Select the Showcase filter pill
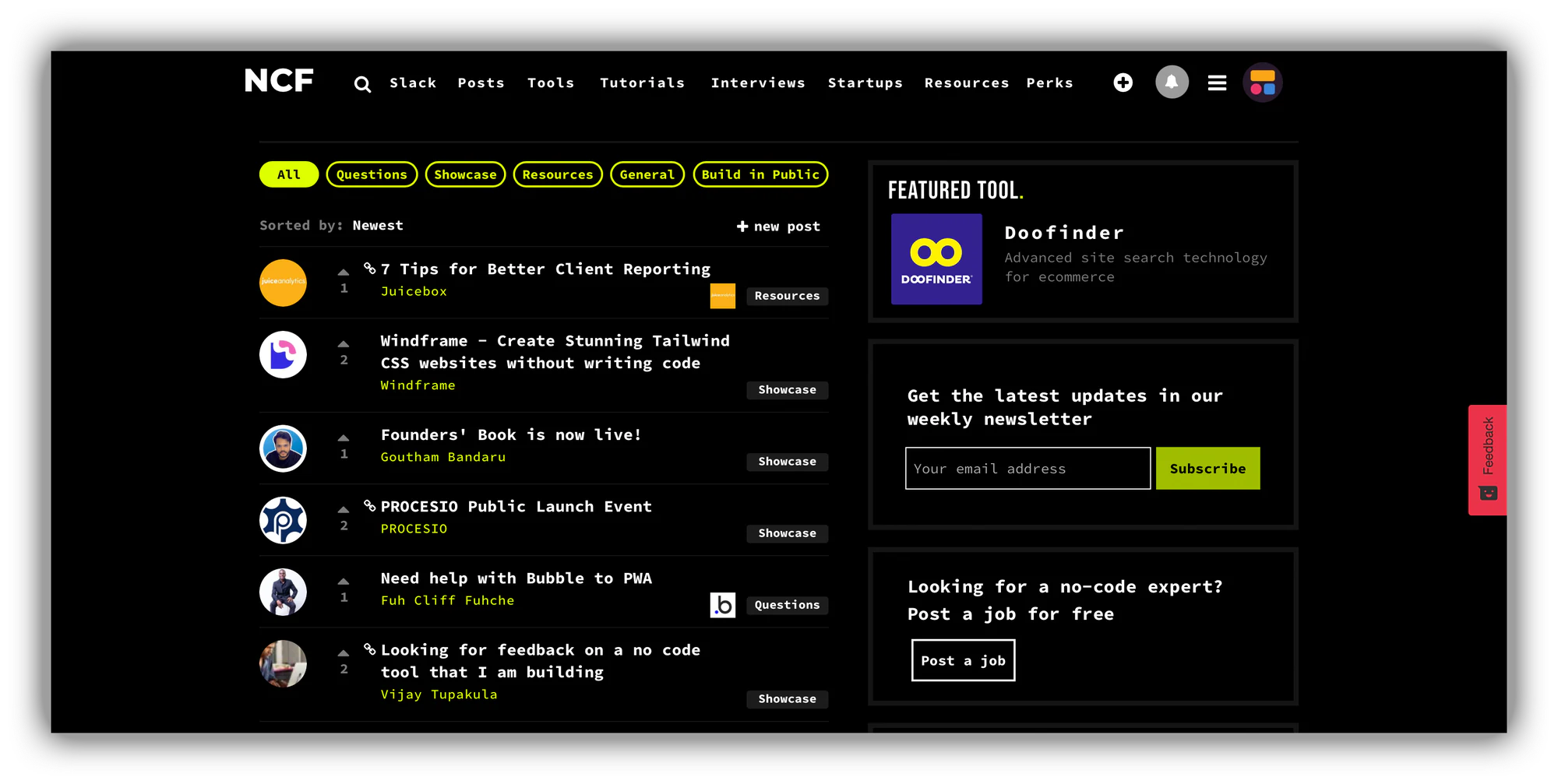Image resolution: width=1558 pixels, height=784 pixels. click(x=465, y=174)
